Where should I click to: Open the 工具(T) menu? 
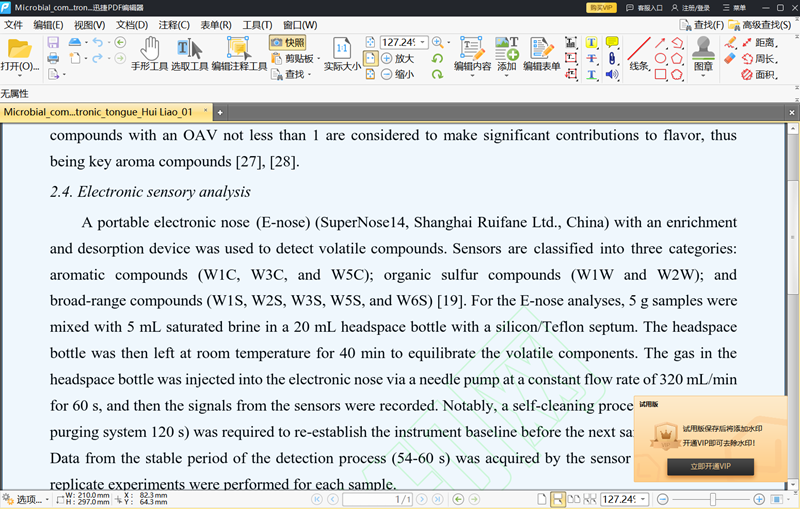[257, 25]
